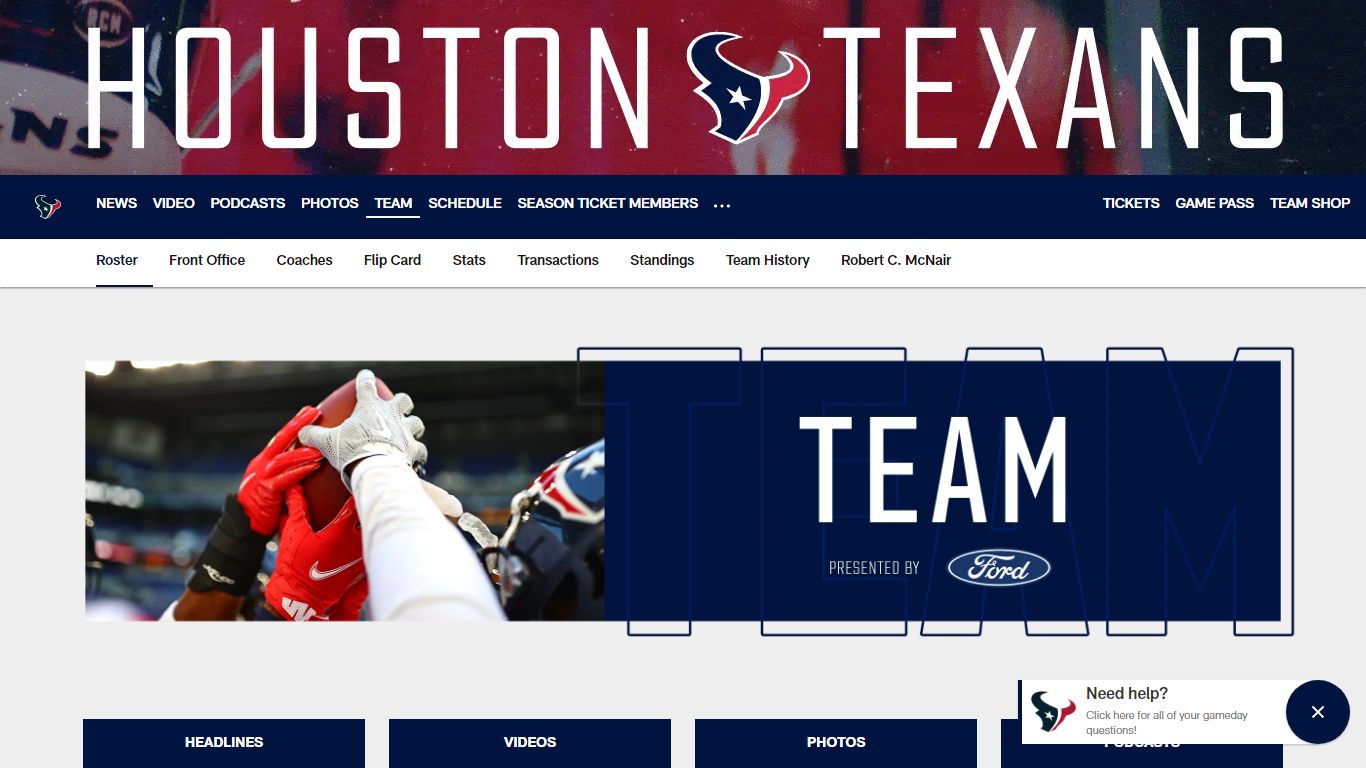Open the NEWS menu item
Image resolution: width=1366 pixels, height=768 pixels.
pos(116,203)
